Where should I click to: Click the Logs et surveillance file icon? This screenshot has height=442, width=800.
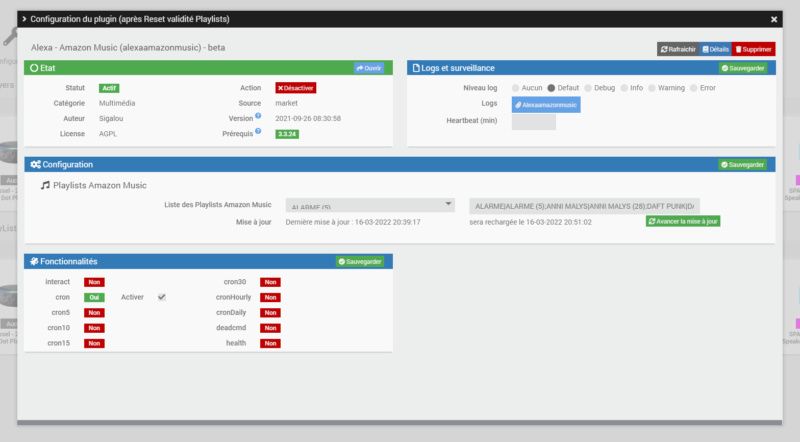[416, 68]
